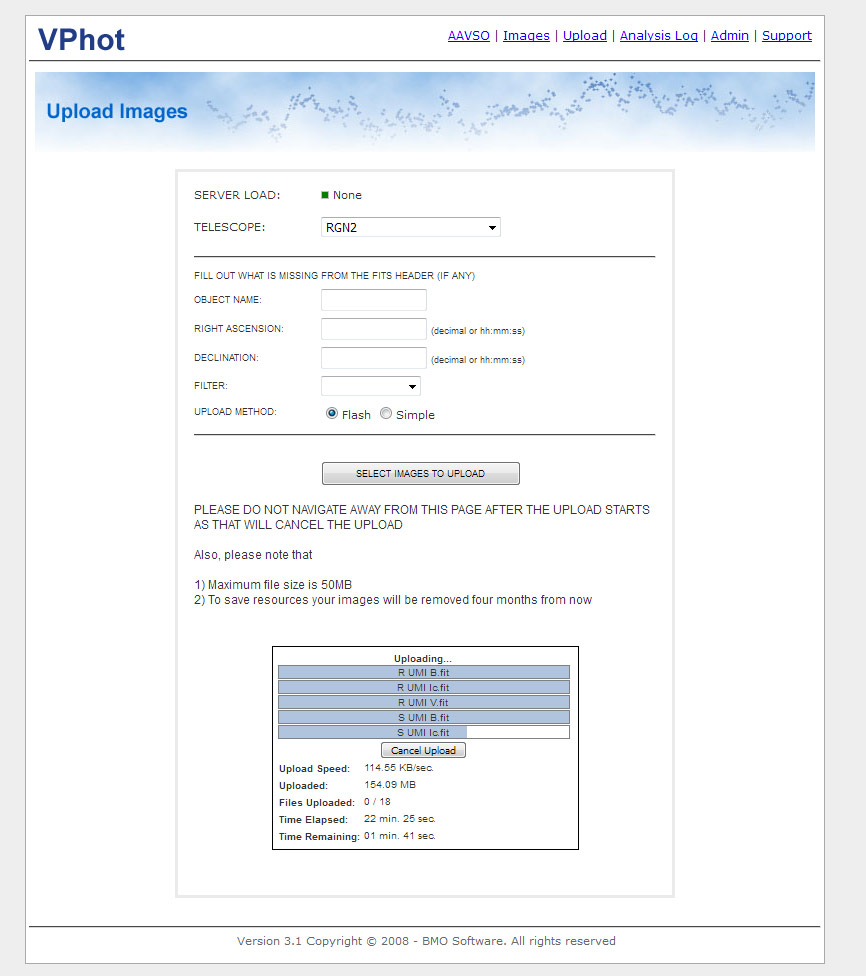Select the Simple upload method
The width and height of the screenshot is (866, 976).
tap(386, 414)
